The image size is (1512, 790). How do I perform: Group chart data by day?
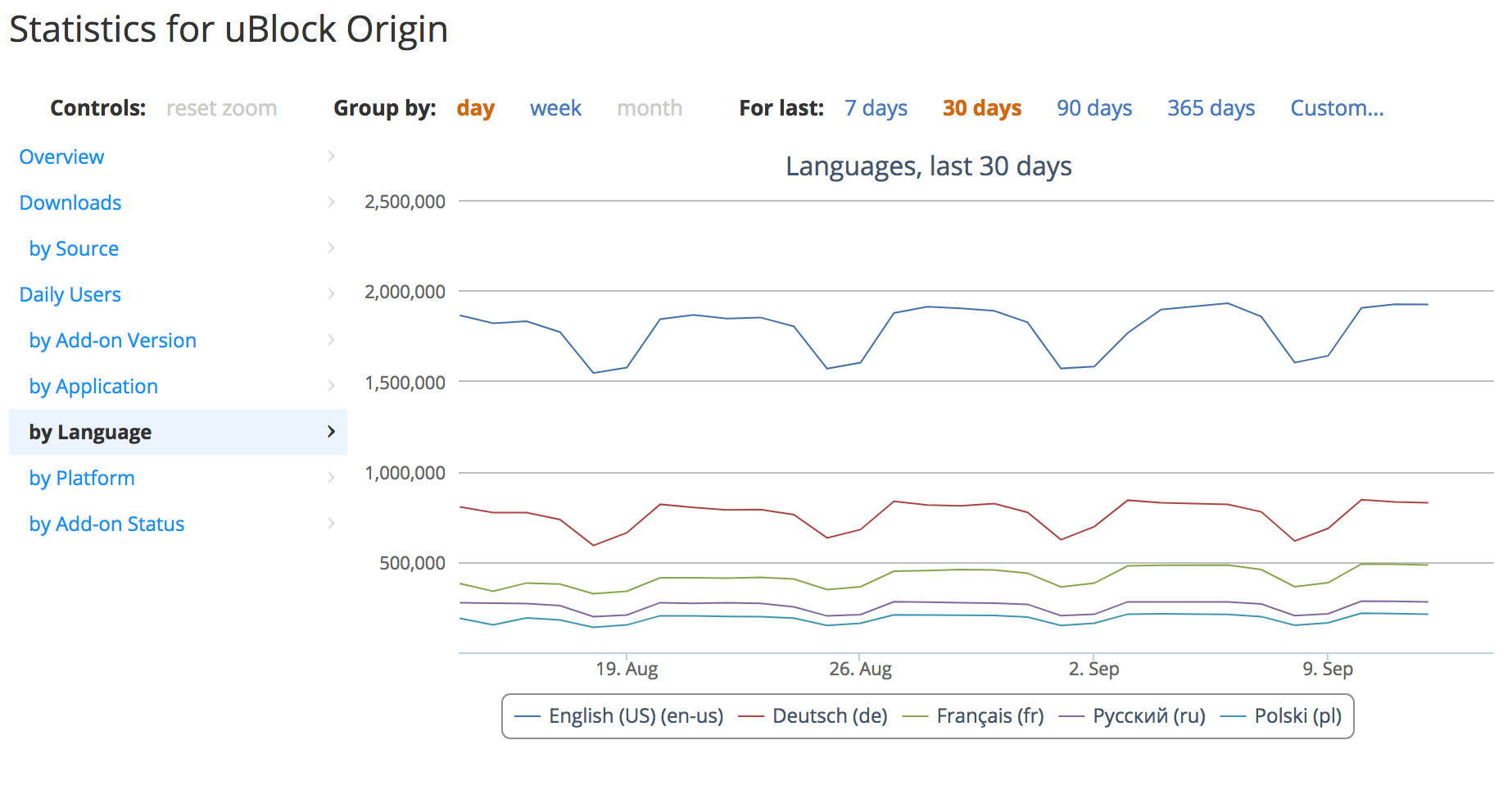coord(475,108)
